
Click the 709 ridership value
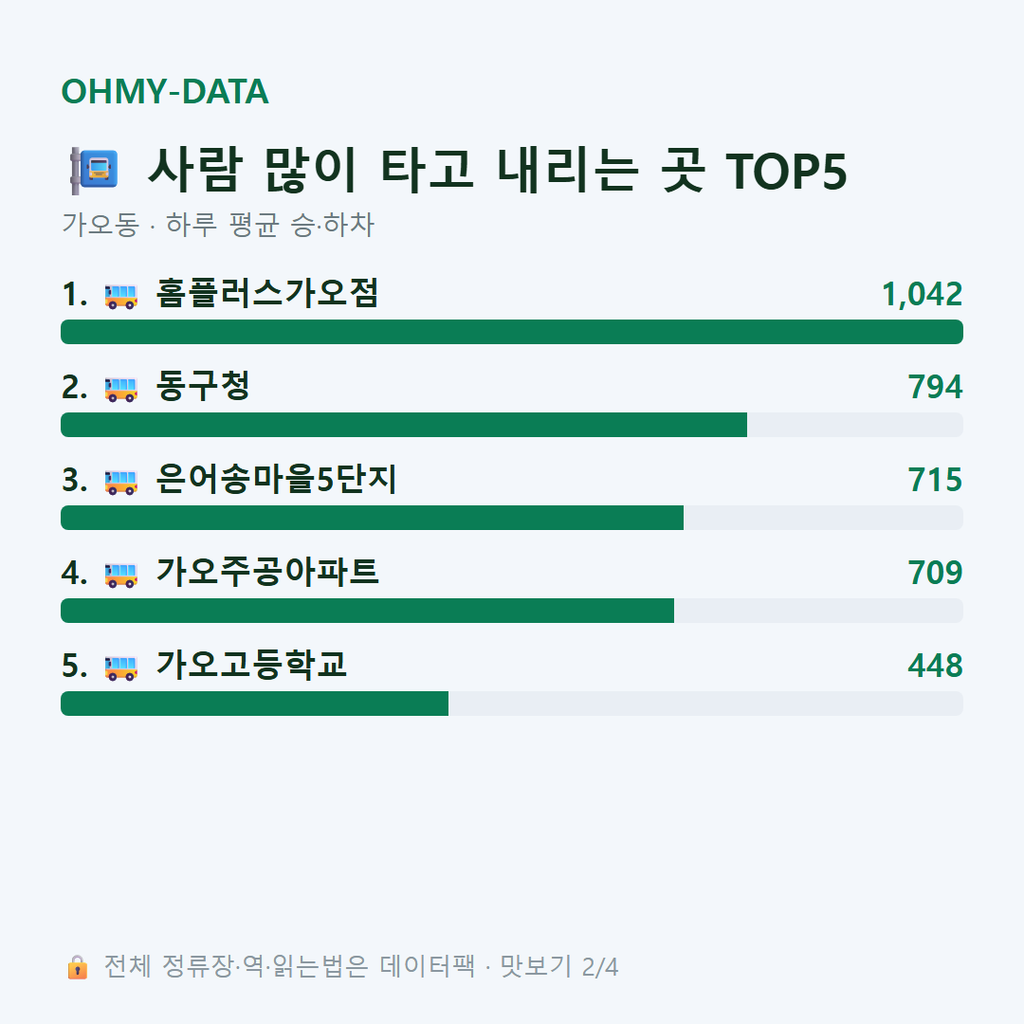click(935, 573)
